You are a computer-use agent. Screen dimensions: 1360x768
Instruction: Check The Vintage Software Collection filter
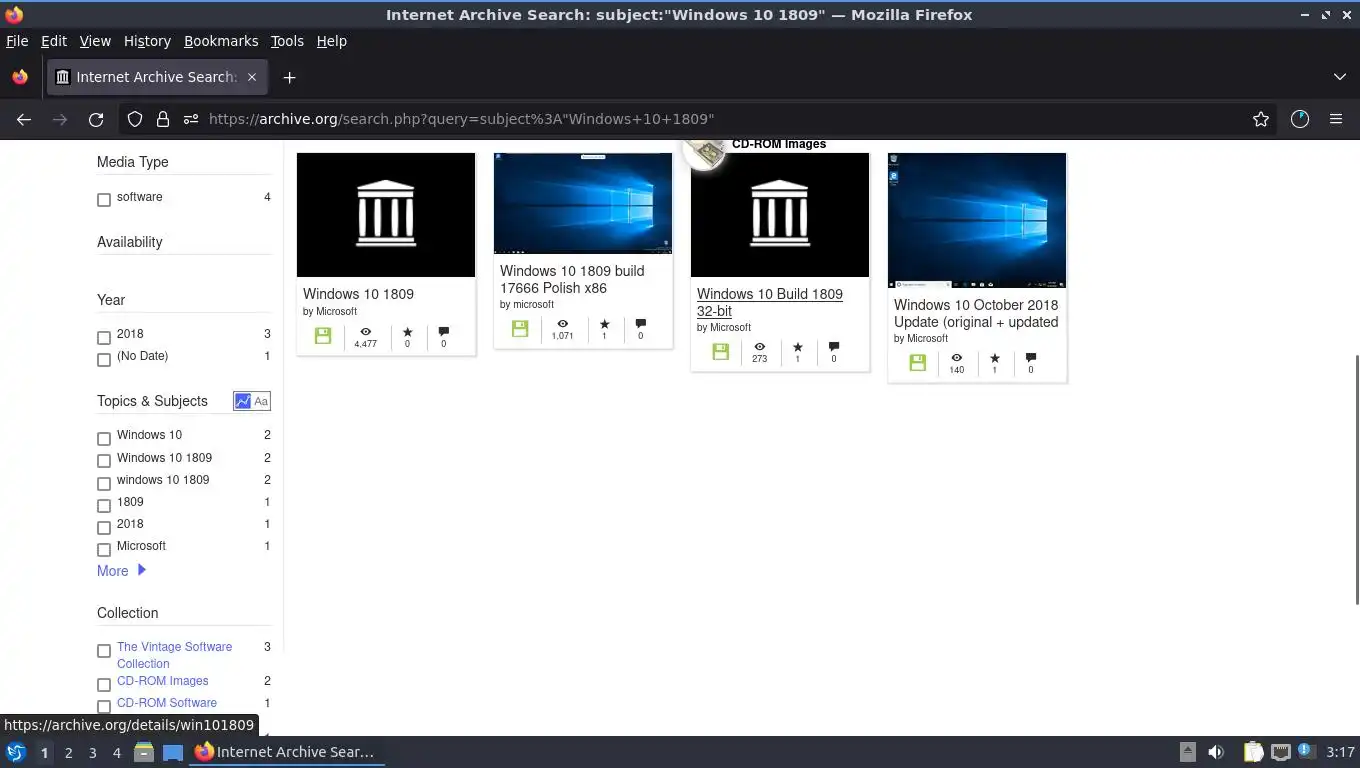[x=104, y=650]
